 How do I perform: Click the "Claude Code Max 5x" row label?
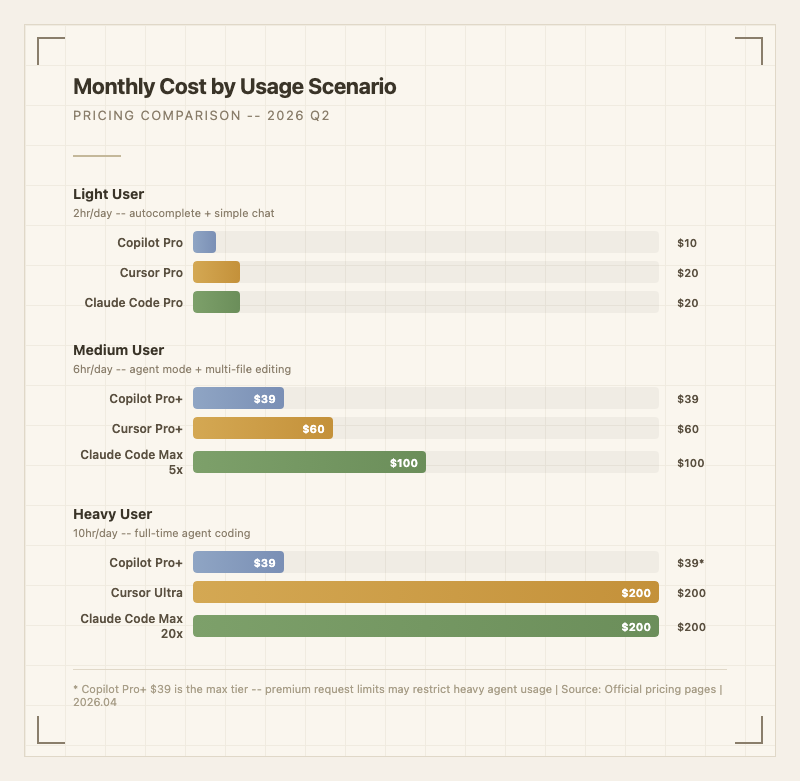click(132, 462)
